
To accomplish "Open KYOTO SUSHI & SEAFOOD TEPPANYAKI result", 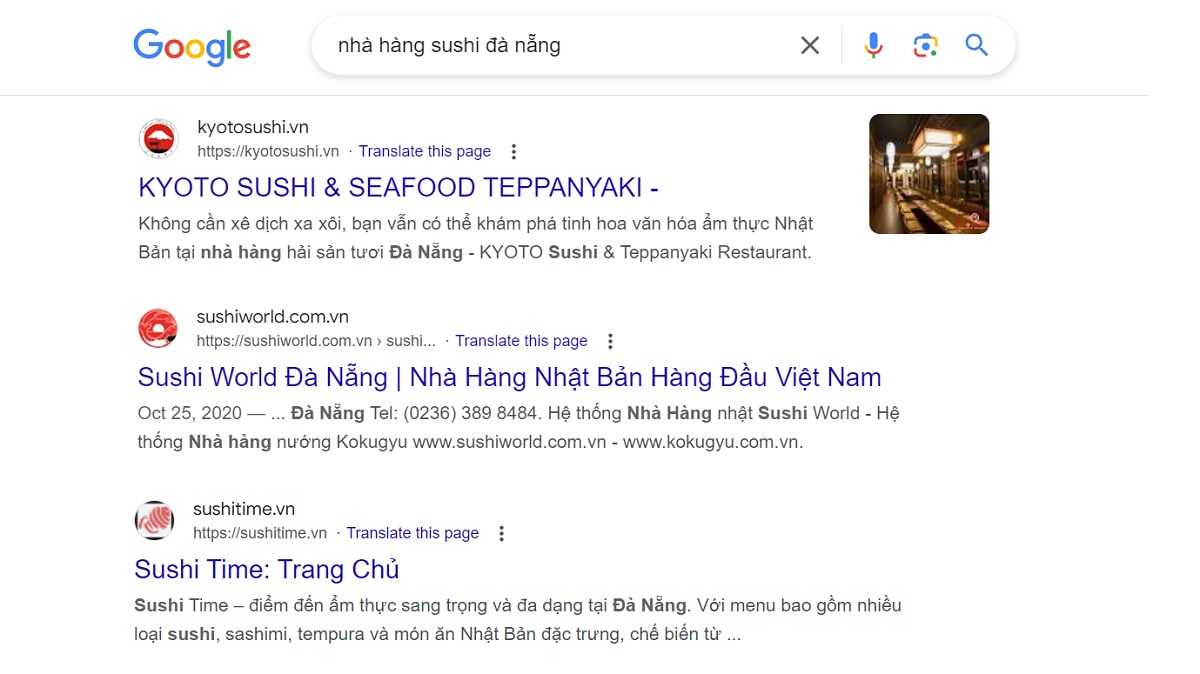I will pos(398,187).
